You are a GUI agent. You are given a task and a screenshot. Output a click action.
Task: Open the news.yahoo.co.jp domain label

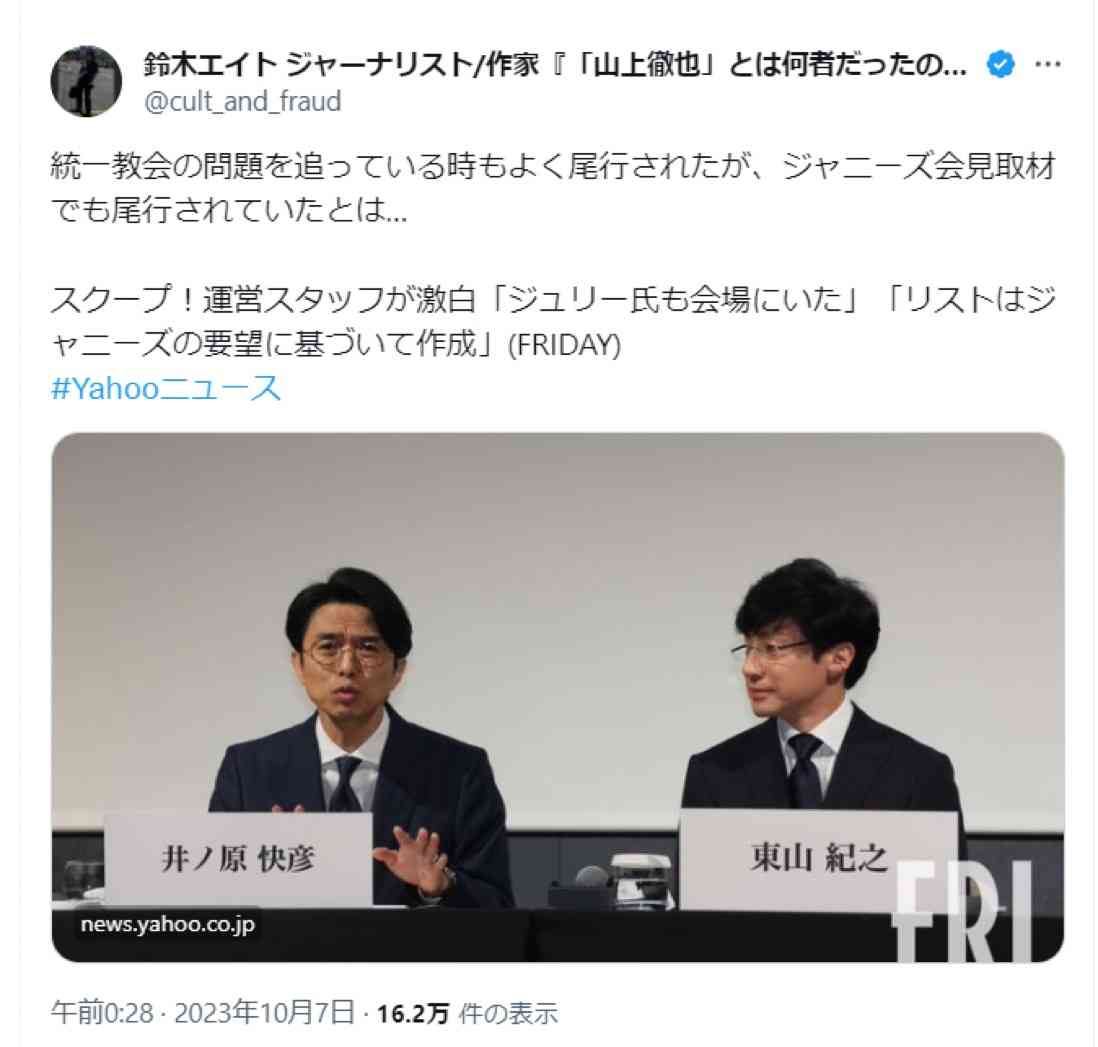tap(168, 924)
